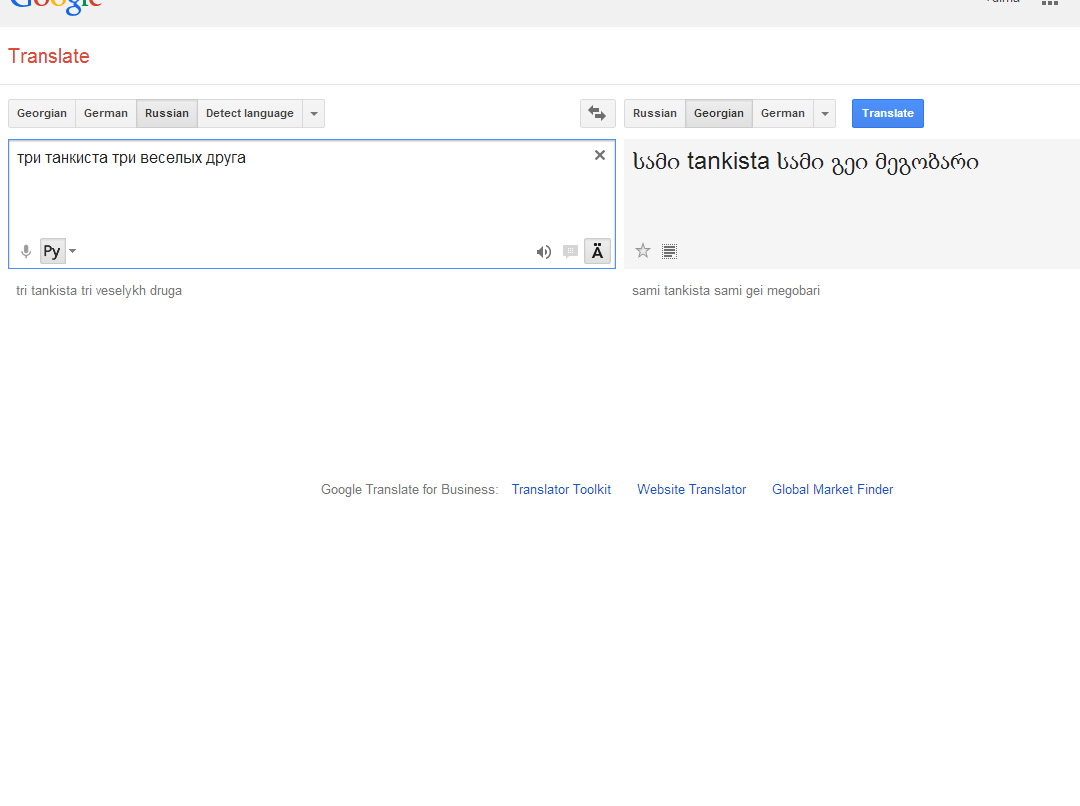This screenshot has height=806, width=1080.
Task: Open the source language dropdown arrow
Action: pos(313,114)
